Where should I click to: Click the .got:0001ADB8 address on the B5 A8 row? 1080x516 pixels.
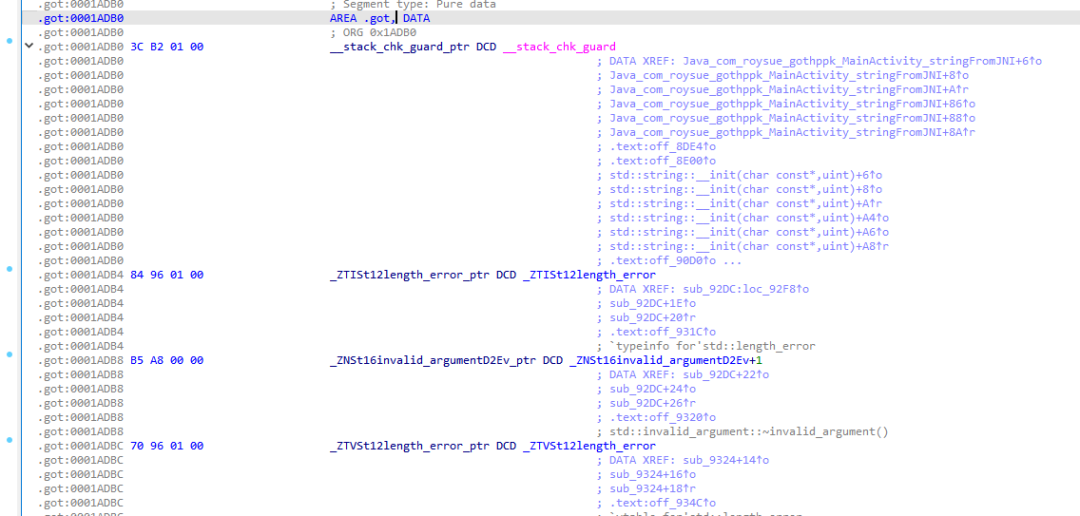coord(81,360)
